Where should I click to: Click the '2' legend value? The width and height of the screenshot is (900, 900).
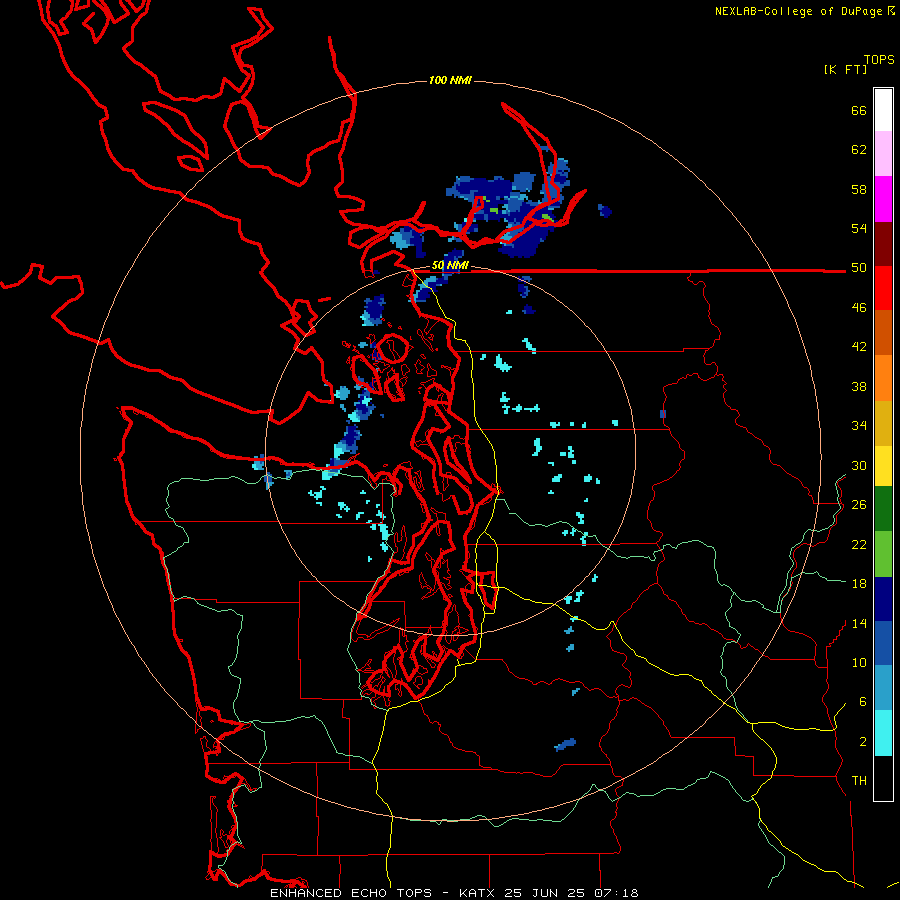[863, 742]
